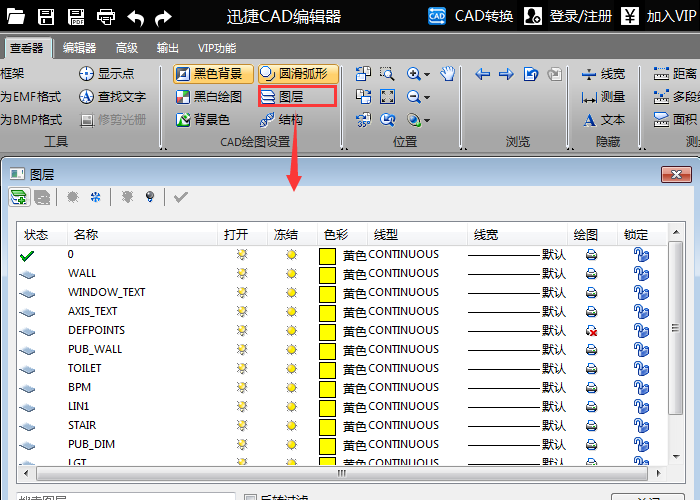Expand the zoom in dropdown arrow

click(427, 75)
